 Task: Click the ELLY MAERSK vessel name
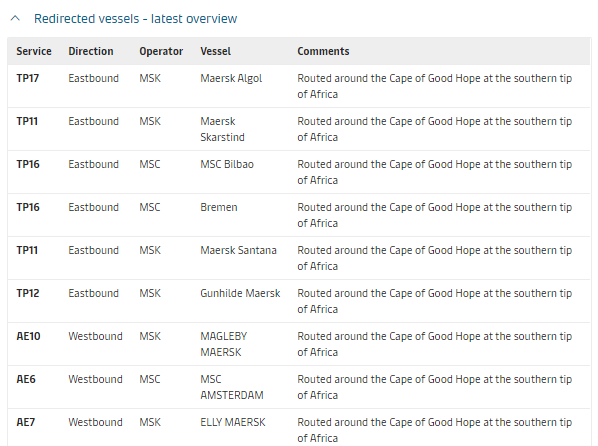[233, 422]
